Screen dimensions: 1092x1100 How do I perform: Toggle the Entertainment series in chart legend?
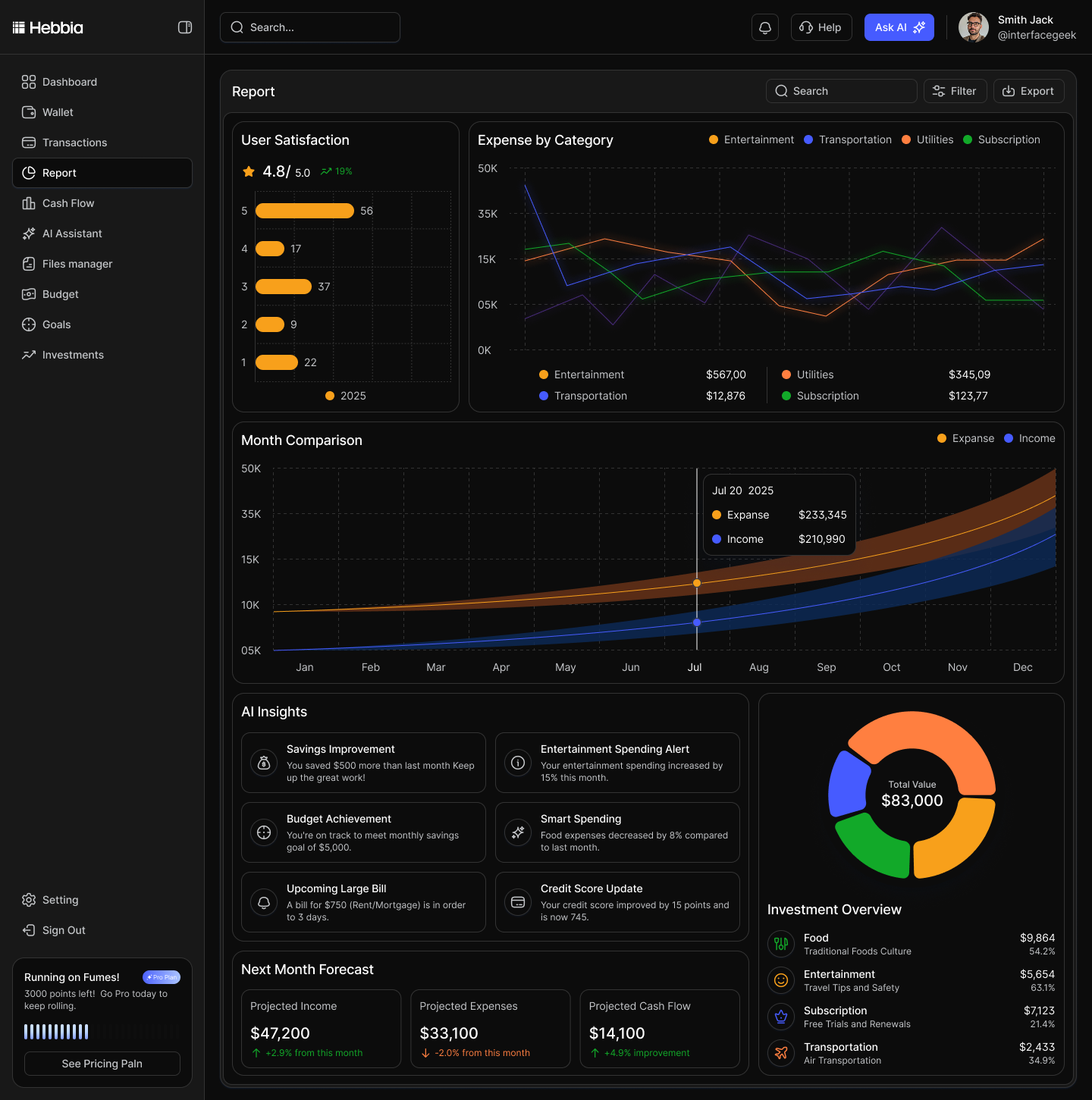coord(752,139)
